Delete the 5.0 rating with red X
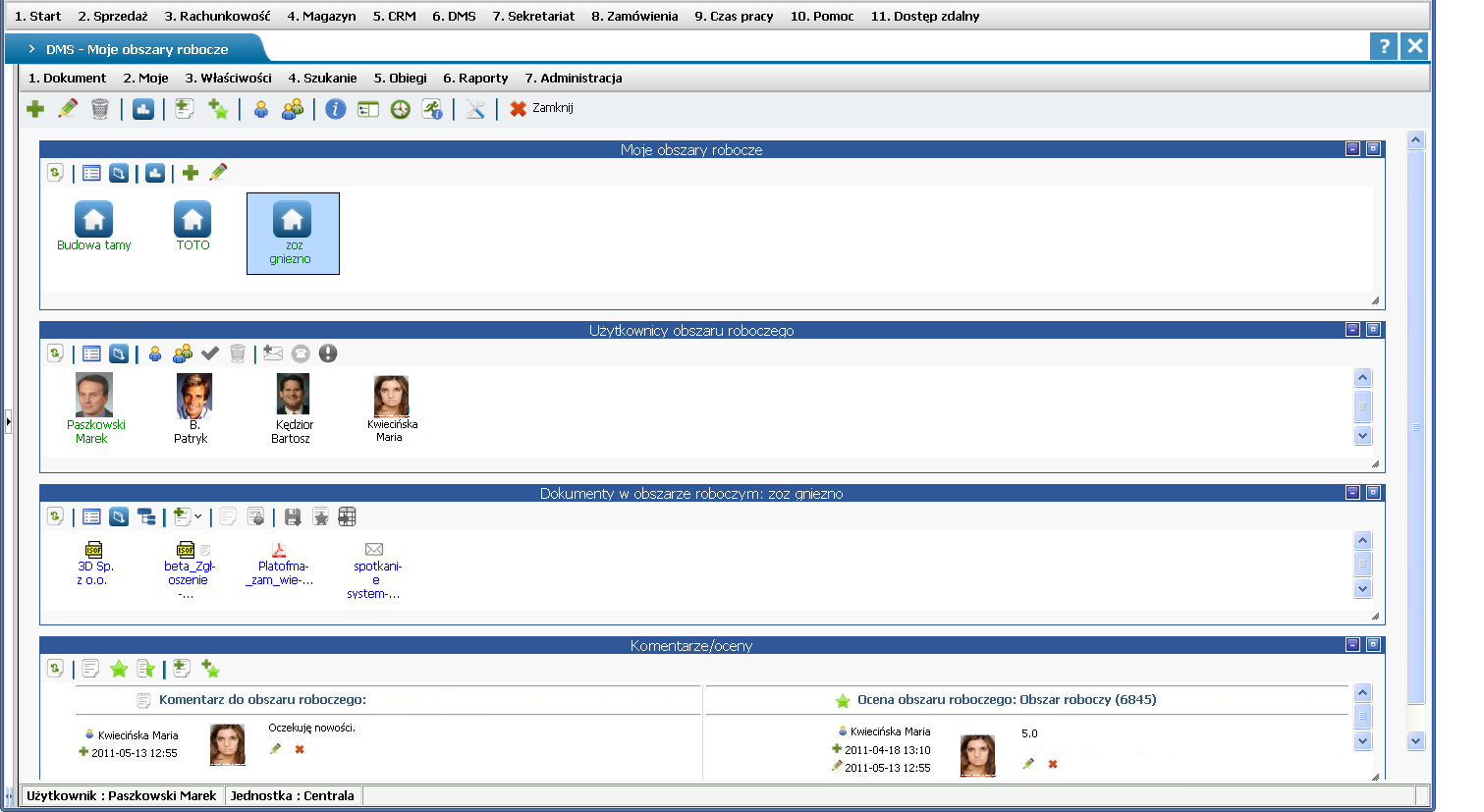This screenshot has width=1484, height=812. (1053, 764)
